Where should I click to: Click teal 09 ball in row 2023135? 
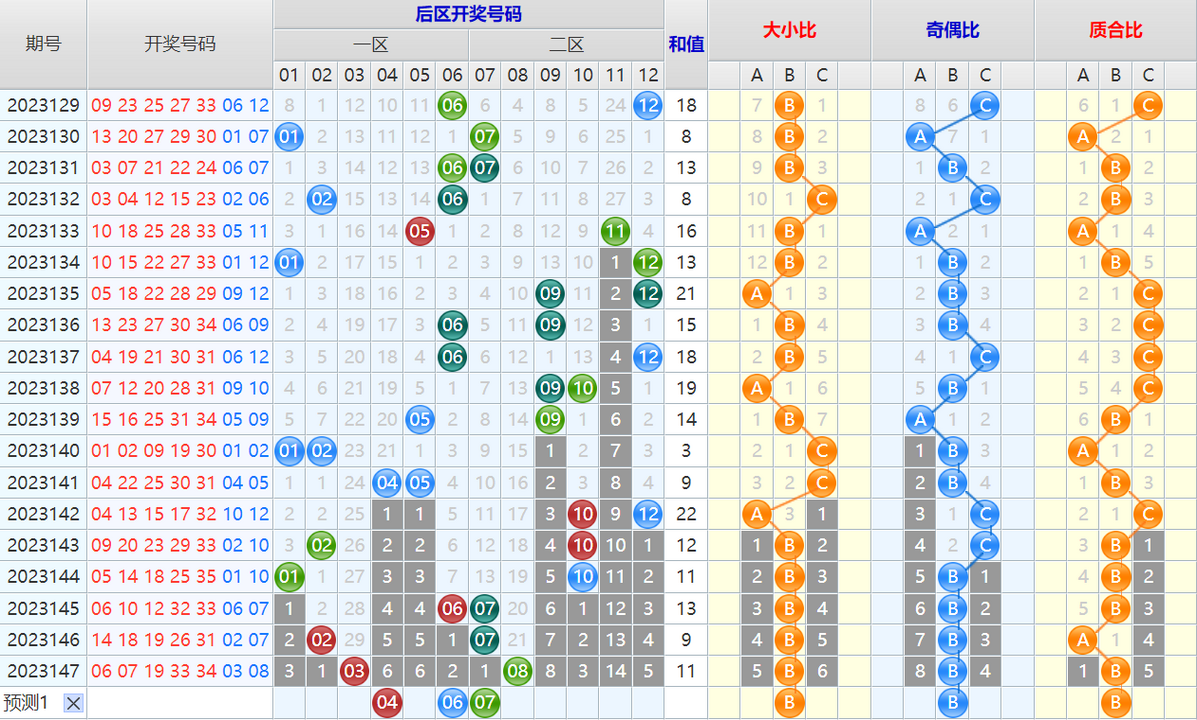(x=550, y=294)
